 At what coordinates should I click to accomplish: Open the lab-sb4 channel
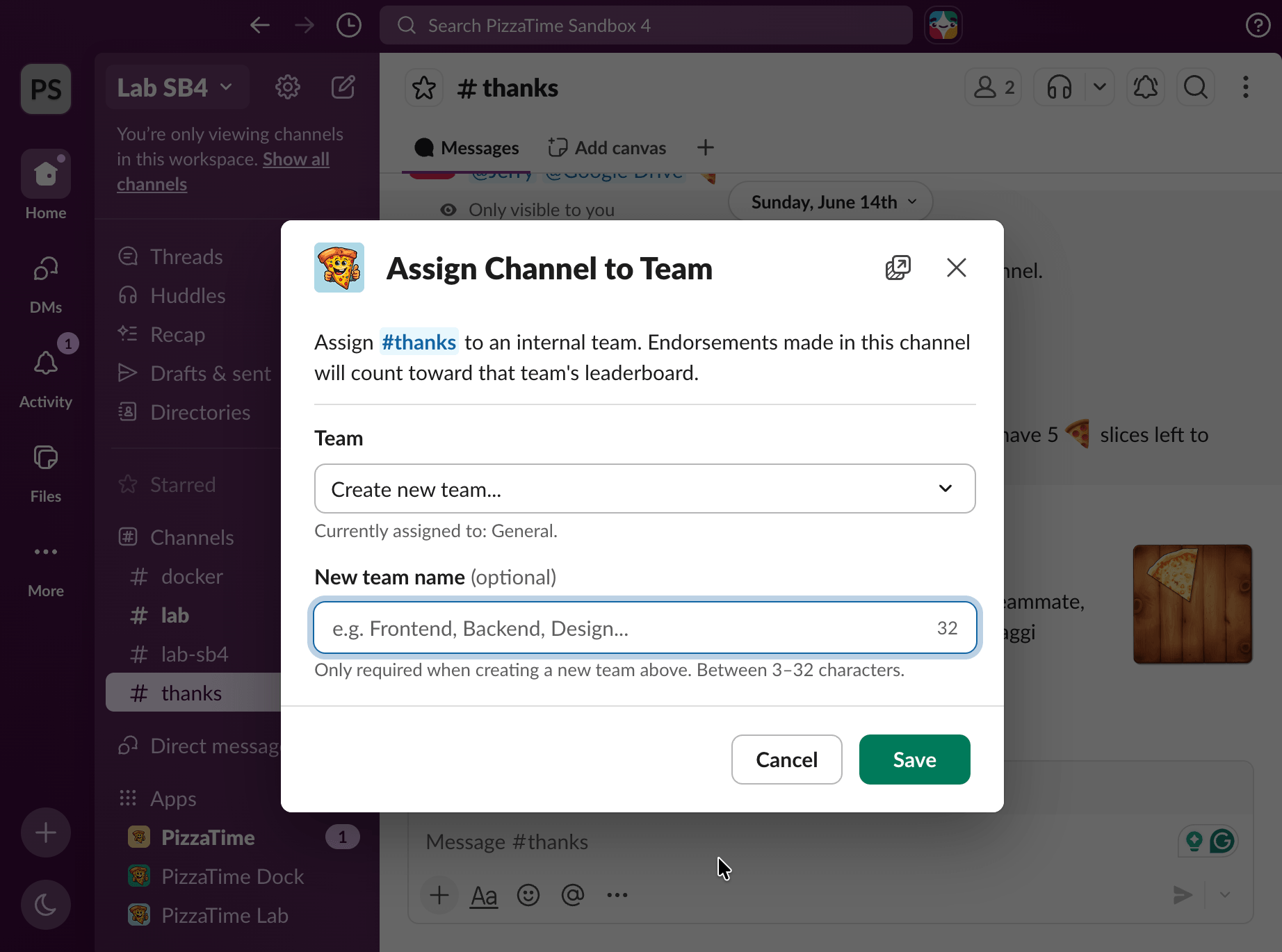click(x=193, y=654)
